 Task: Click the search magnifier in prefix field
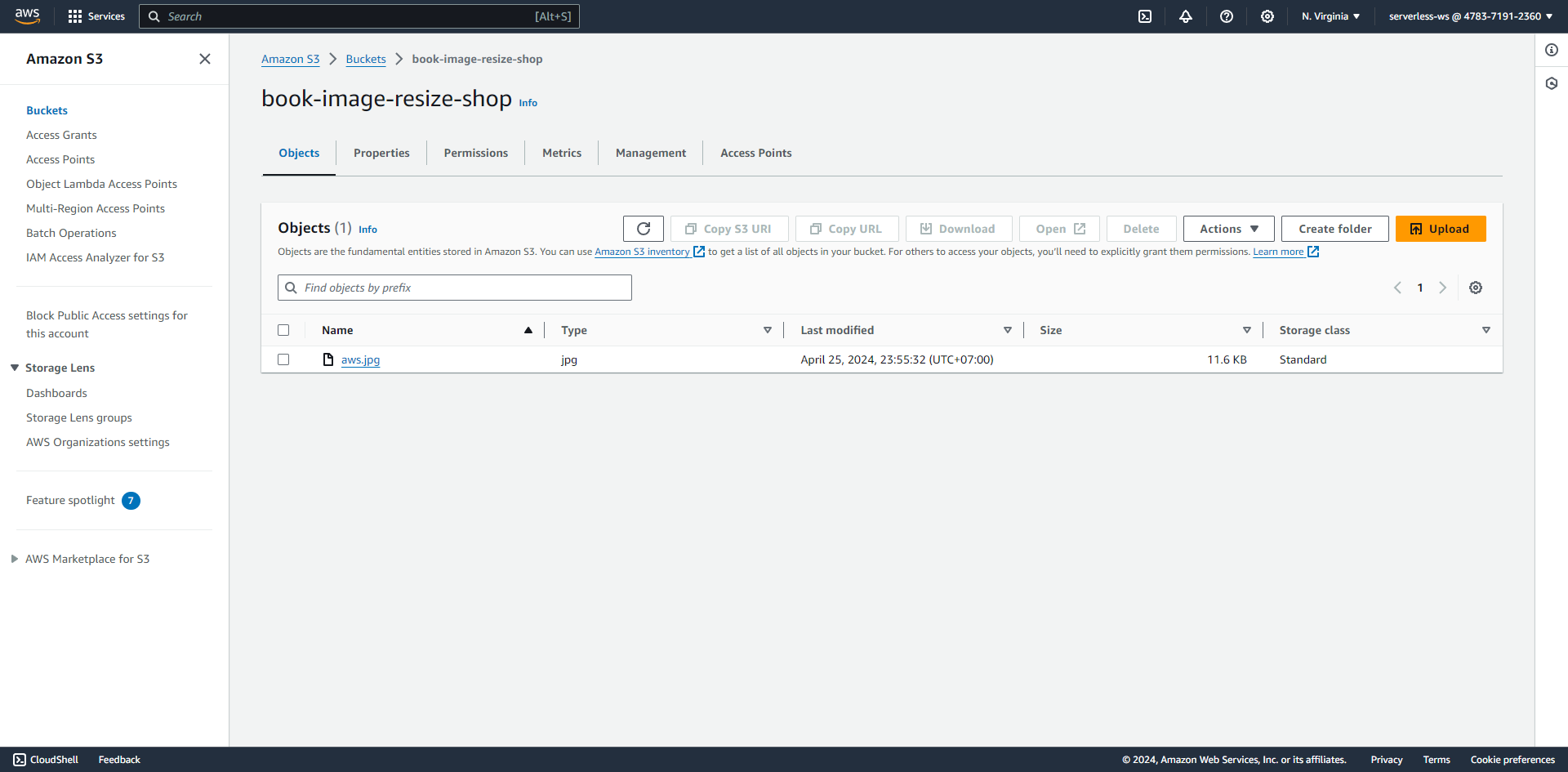(x=291, y=288)
